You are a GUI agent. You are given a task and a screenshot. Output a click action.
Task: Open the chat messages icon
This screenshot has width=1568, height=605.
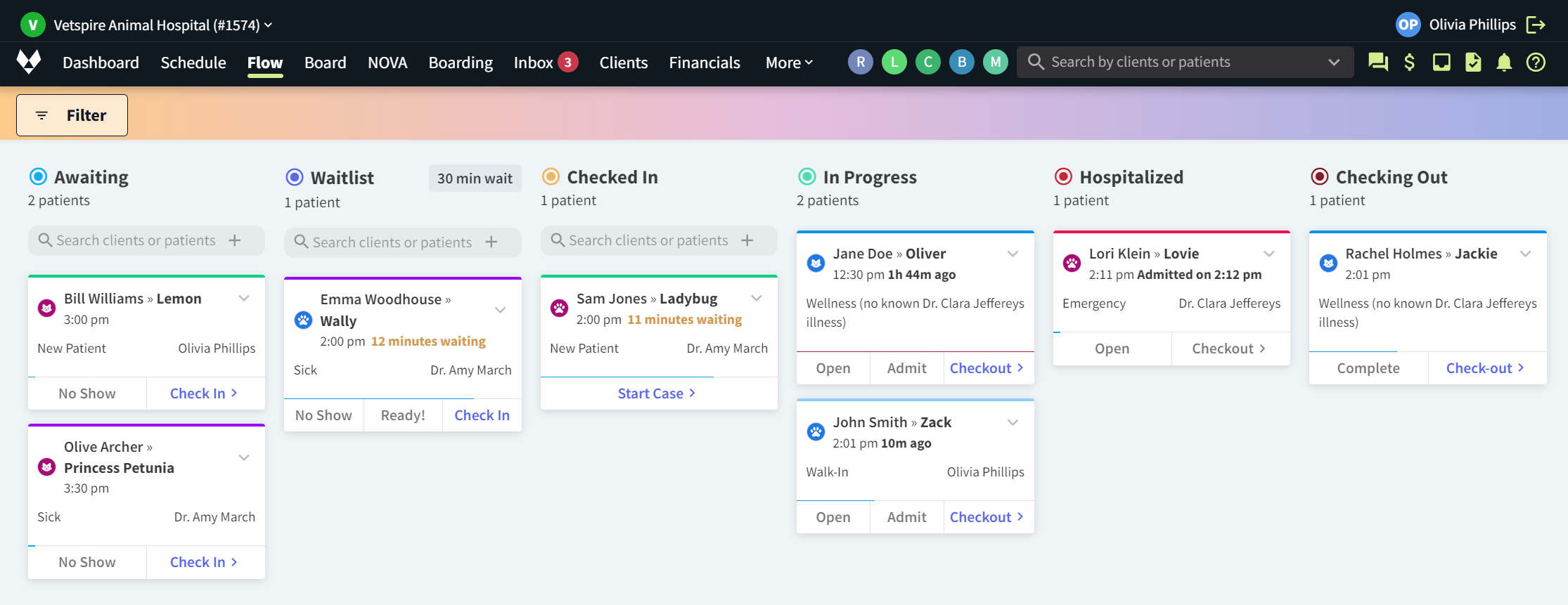coord(1377,63)
